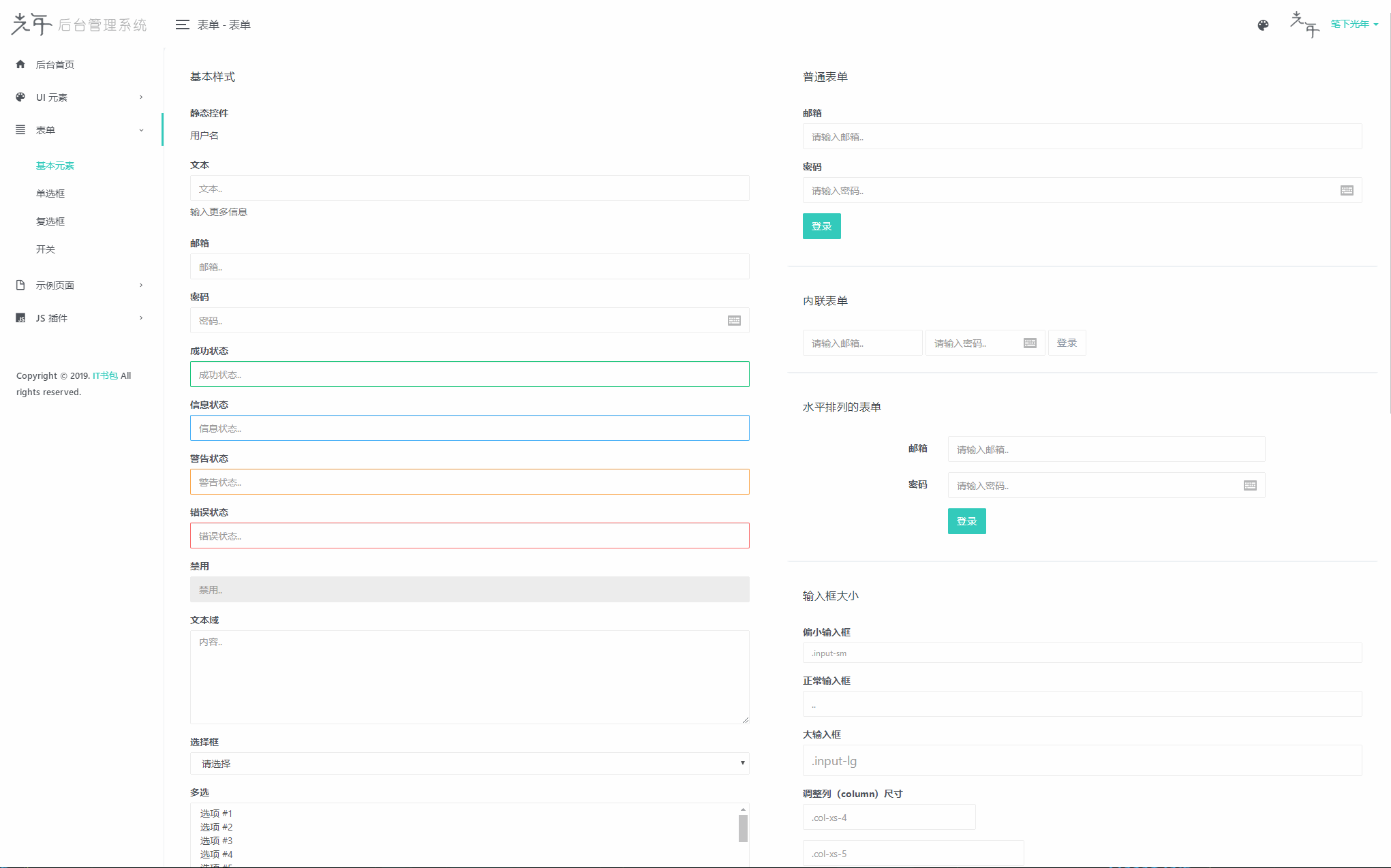Go to 单选框 submenu item
This screenshot has height=868, width=1391.
[x=50, y=193]
